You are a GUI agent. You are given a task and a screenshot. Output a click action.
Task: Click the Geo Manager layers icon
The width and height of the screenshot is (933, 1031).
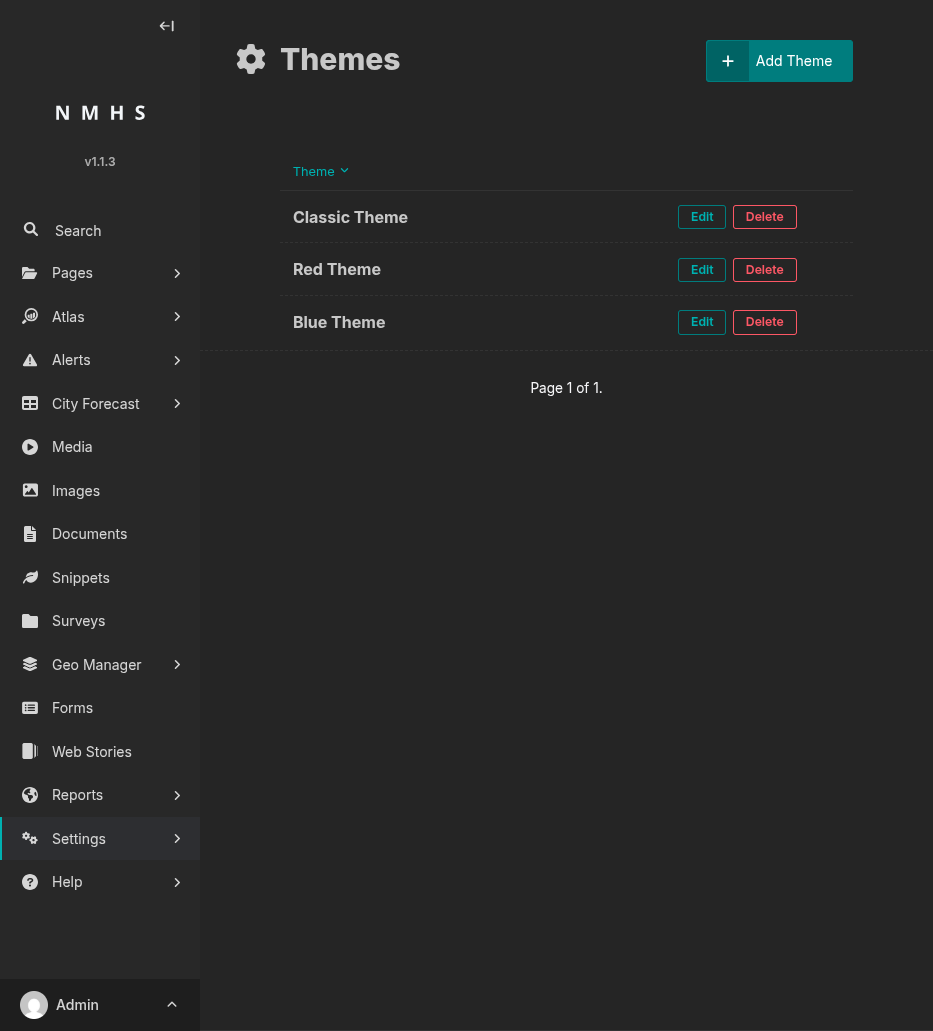click(30, 664)
